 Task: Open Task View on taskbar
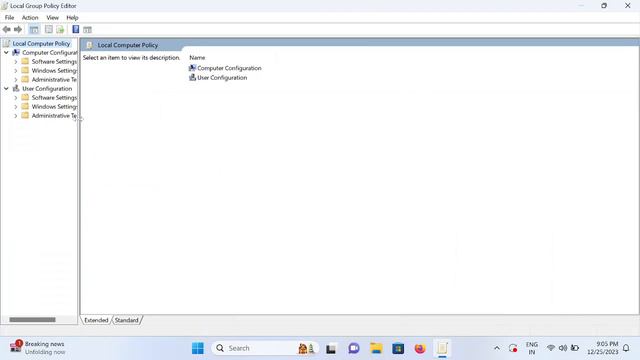click(x=331, y=348)
